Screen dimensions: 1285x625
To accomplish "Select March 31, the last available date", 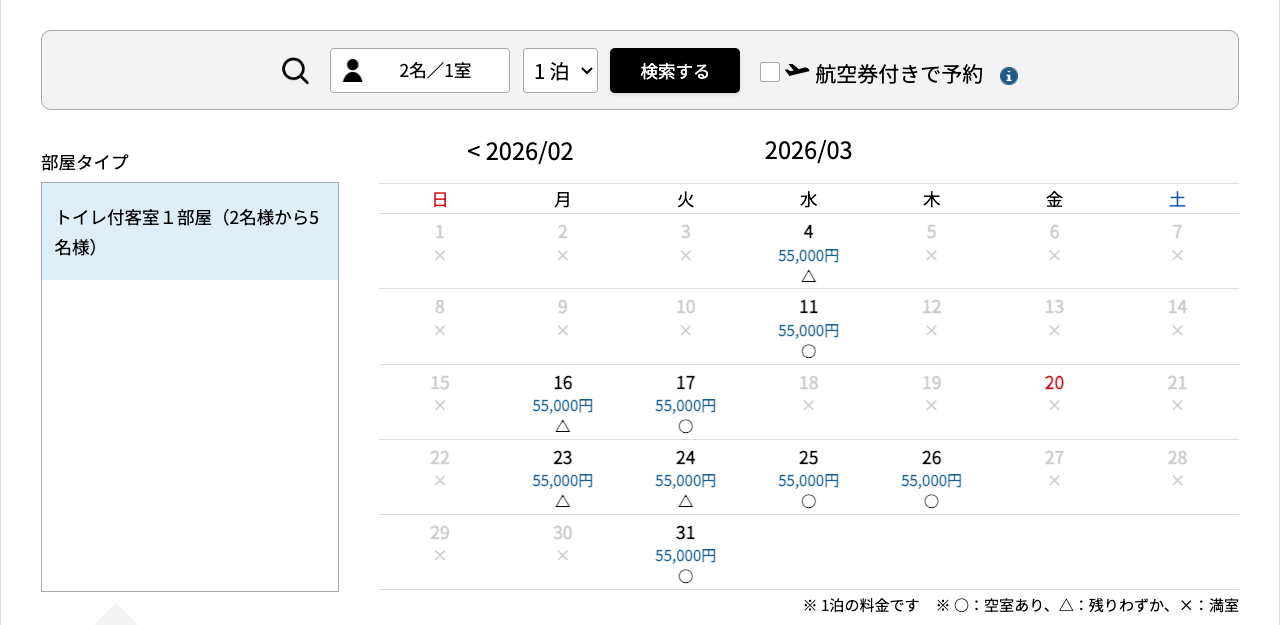I will (685, 555).
